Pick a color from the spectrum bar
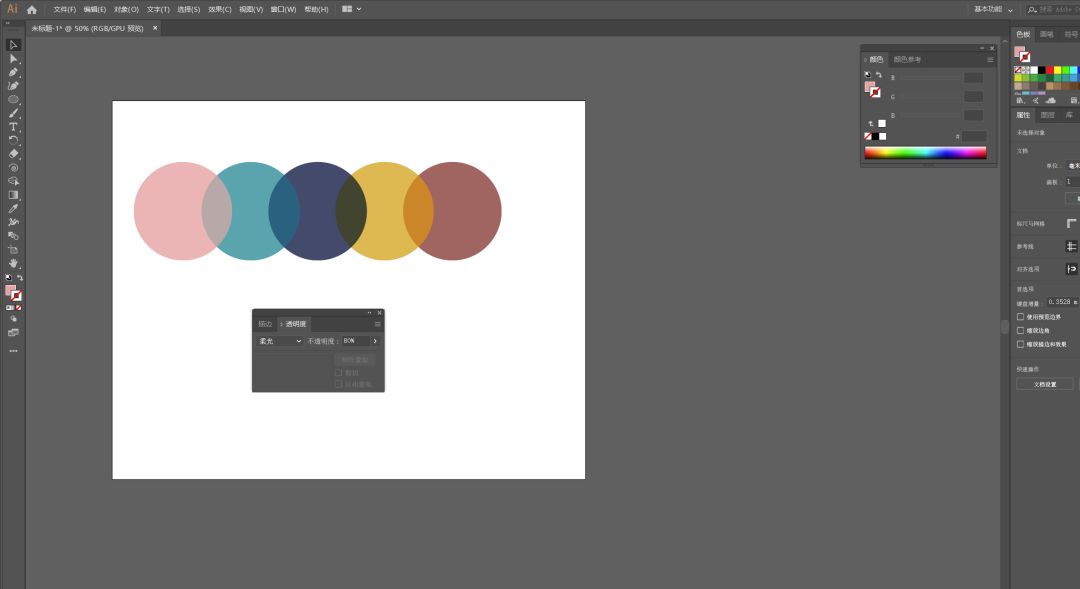This screenshot has height=589, width=1080. tap(925, 153)
